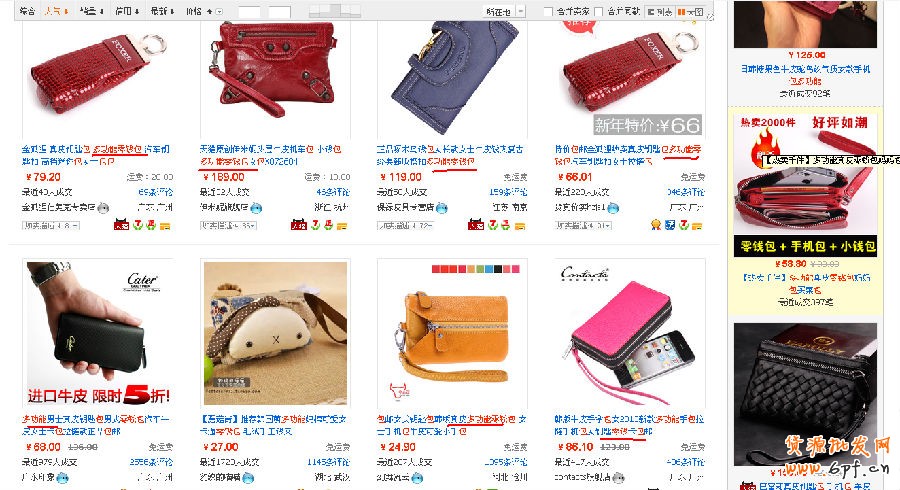Screen dimensions: 900x490
Task: Sort results by credit (信用) tab
Action: pos(126,11)
